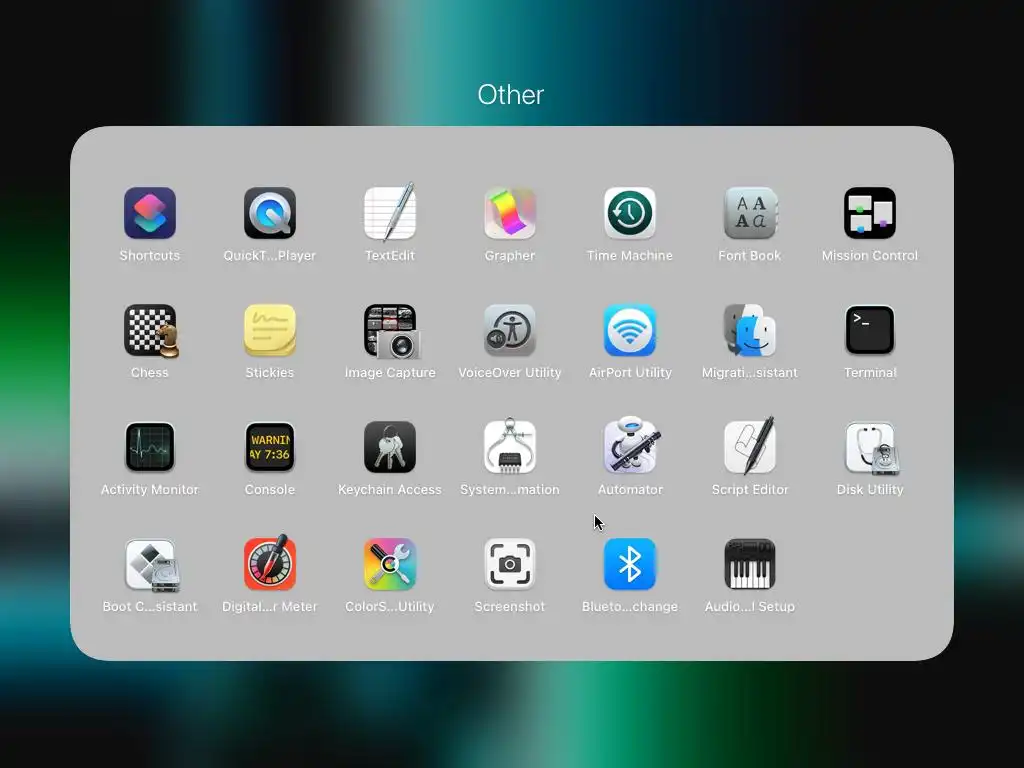Click the "Audio...I Setup" label

pos(750,606)
